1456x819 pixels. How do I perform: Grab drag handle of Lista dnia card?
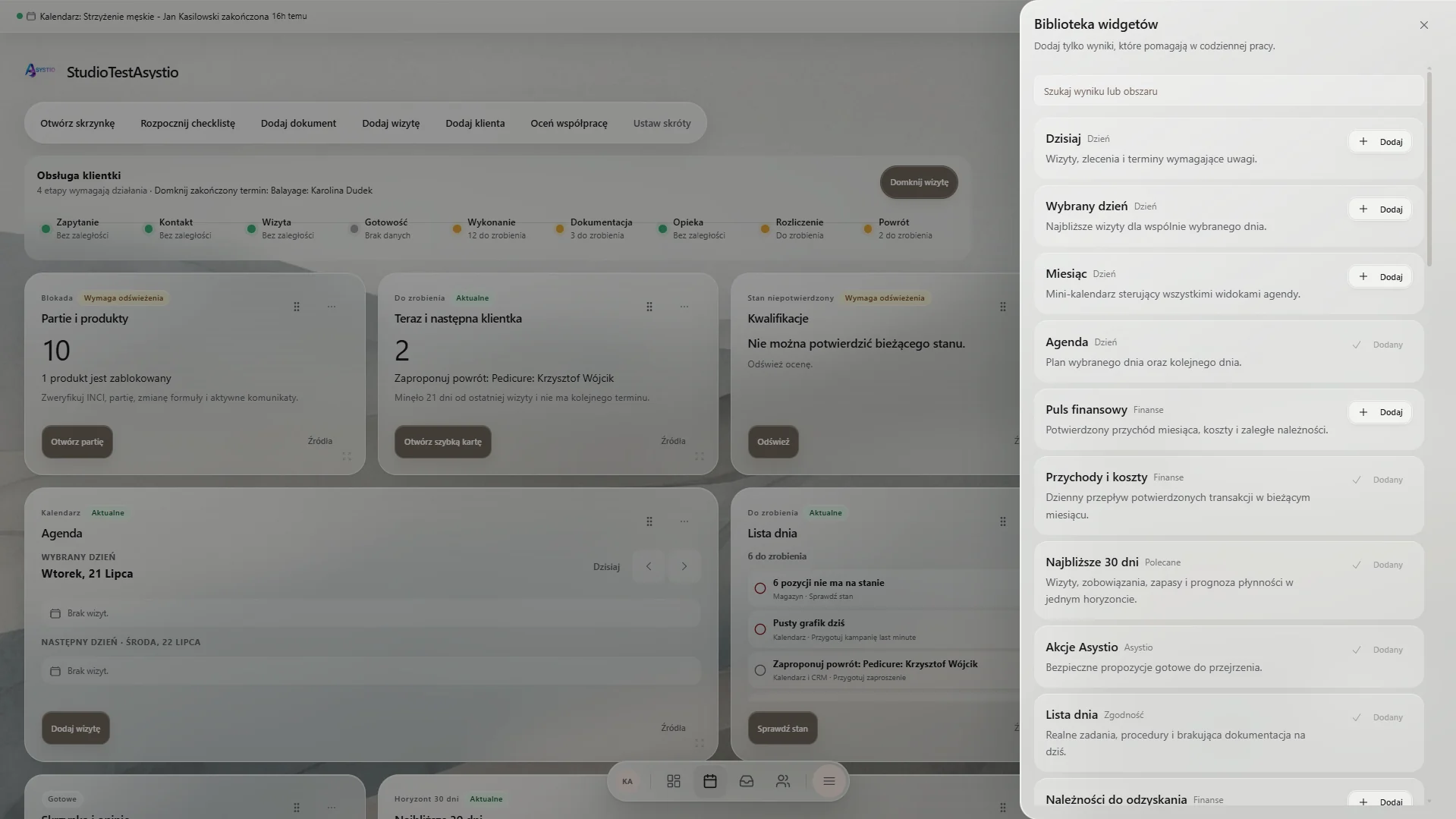click(x=1003, y=521)
